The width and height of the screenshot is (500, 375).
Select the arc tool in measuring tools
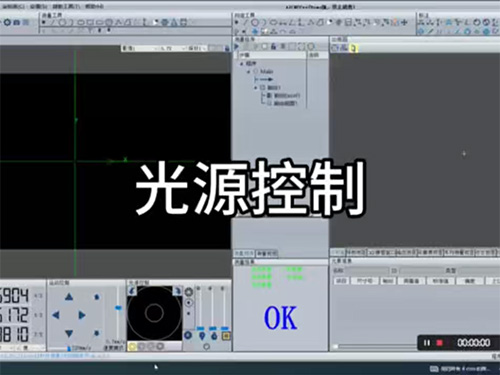pyautogui.click(x=264, y=22)
